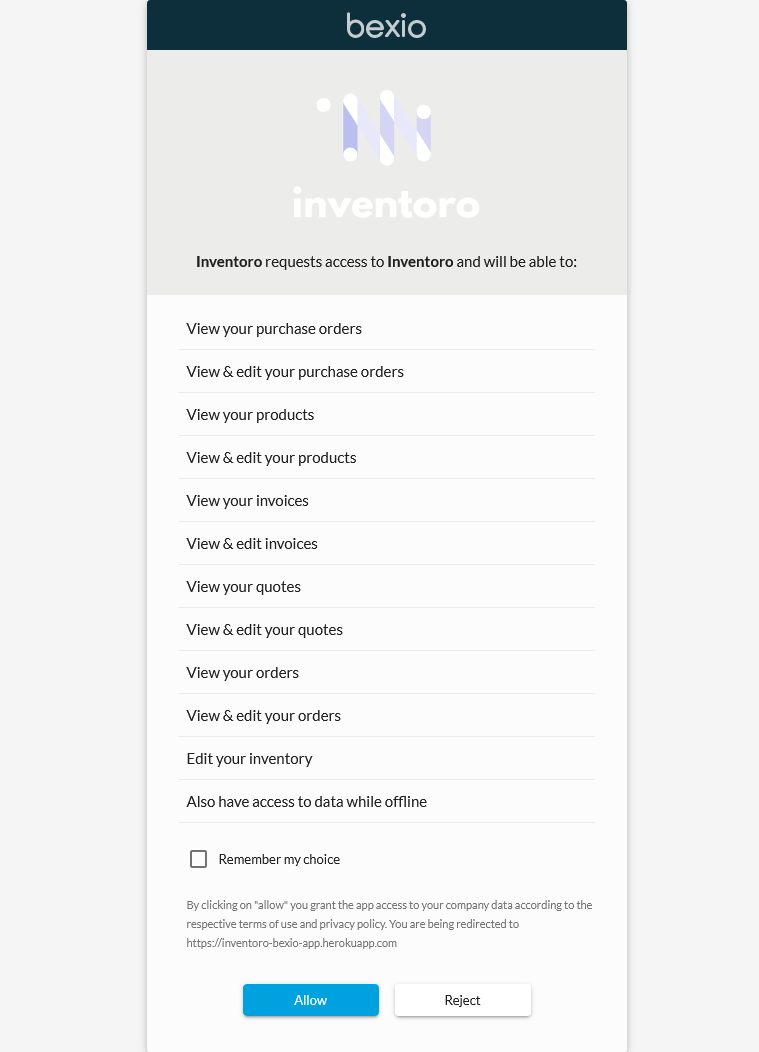Click the Remember my choice label
Image resolution: width=759 pixels, height=1052 pixels.
pyautogui.click(x=279, y=859)
